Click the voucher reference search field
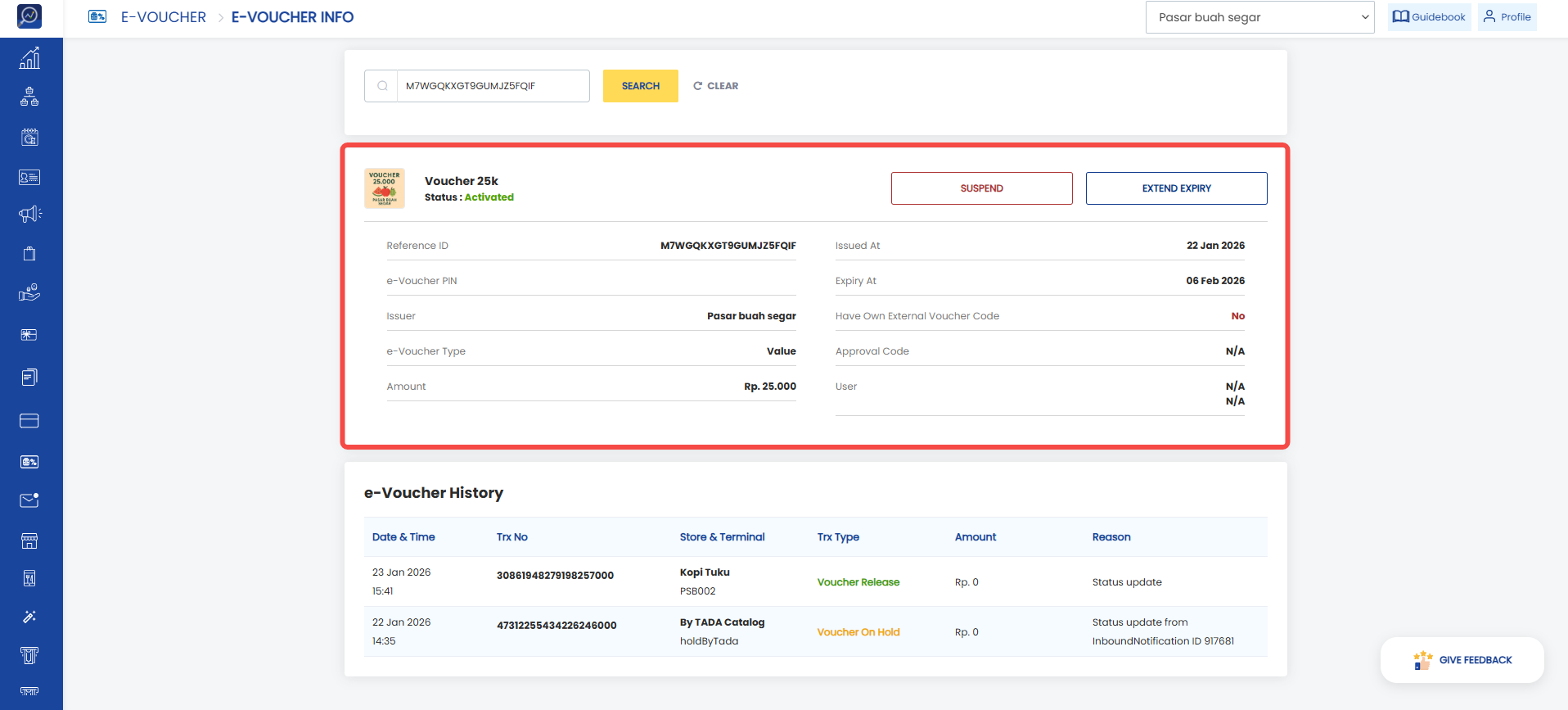The width and height of the screenshot is (1568, 710). pyautogui.click(x=492, y=86)
